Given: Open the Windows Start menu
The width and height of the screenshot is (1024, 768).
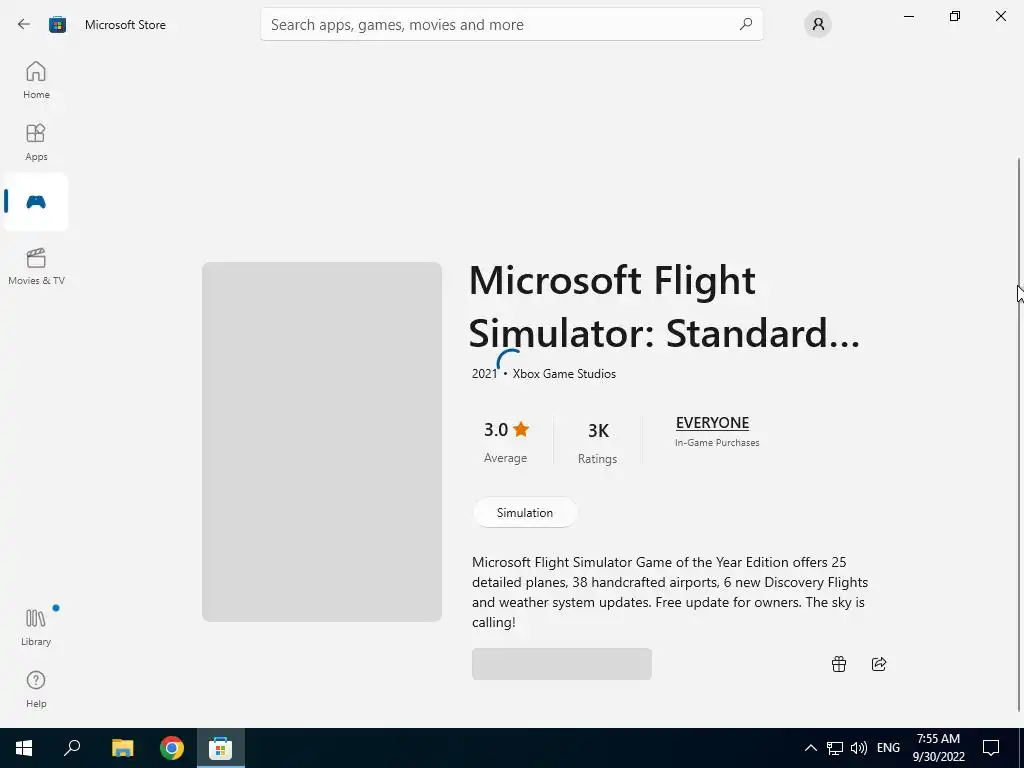Looking at the screenshot, I should pyautogui.click(x=24, y=748).
